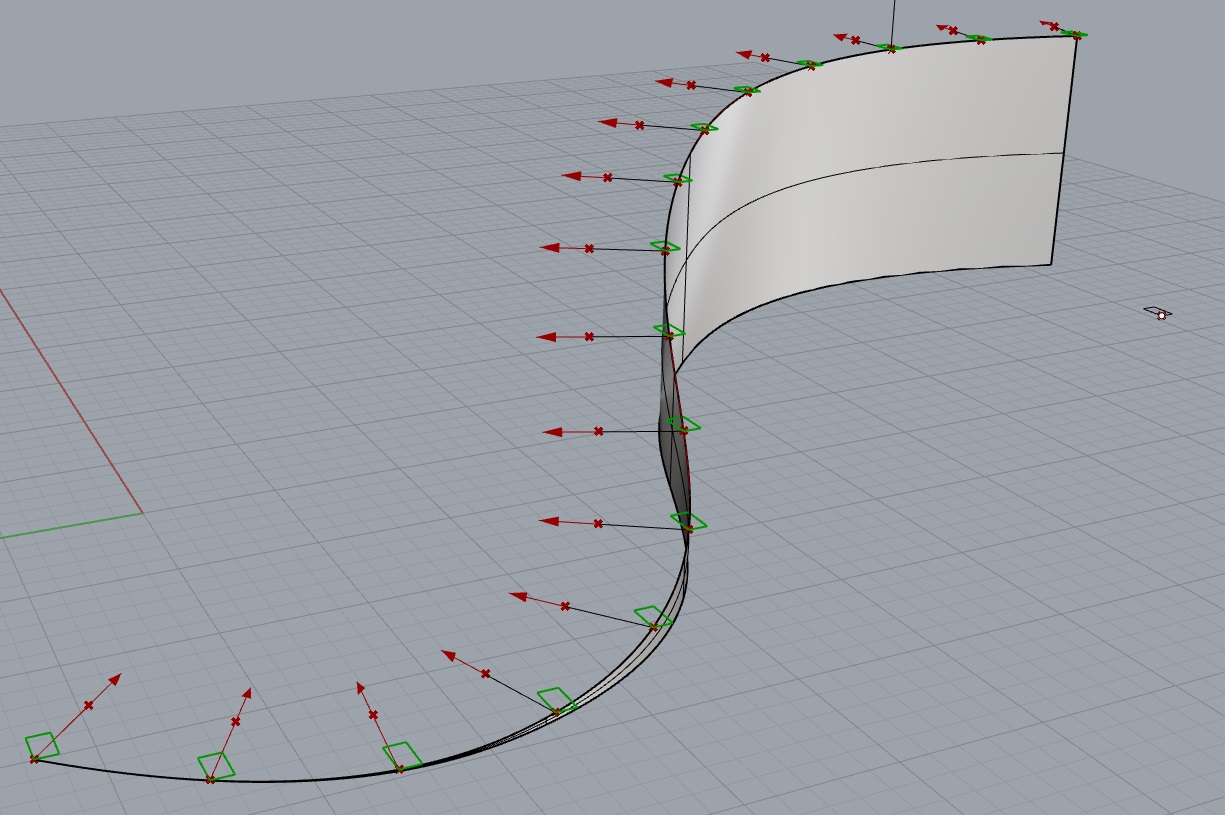Click the red x marker on the first vector
This screenshot has height=815, width=1225.
[x=88, y=706]
